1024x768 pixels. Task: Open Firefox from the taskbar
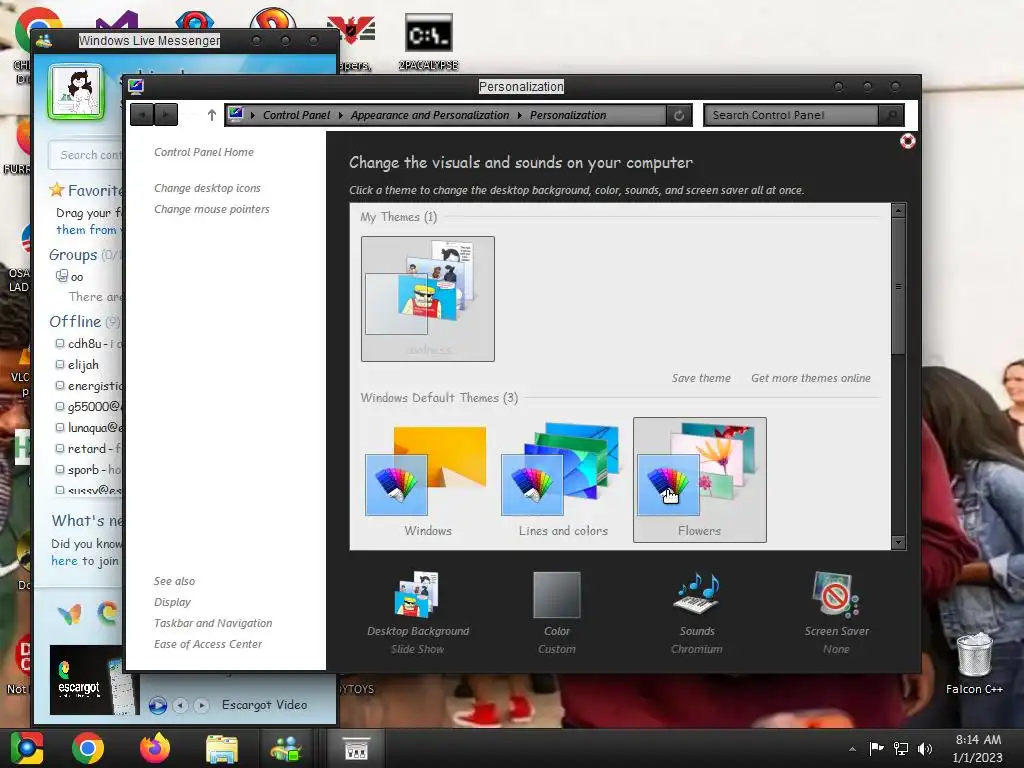[155, 748]
